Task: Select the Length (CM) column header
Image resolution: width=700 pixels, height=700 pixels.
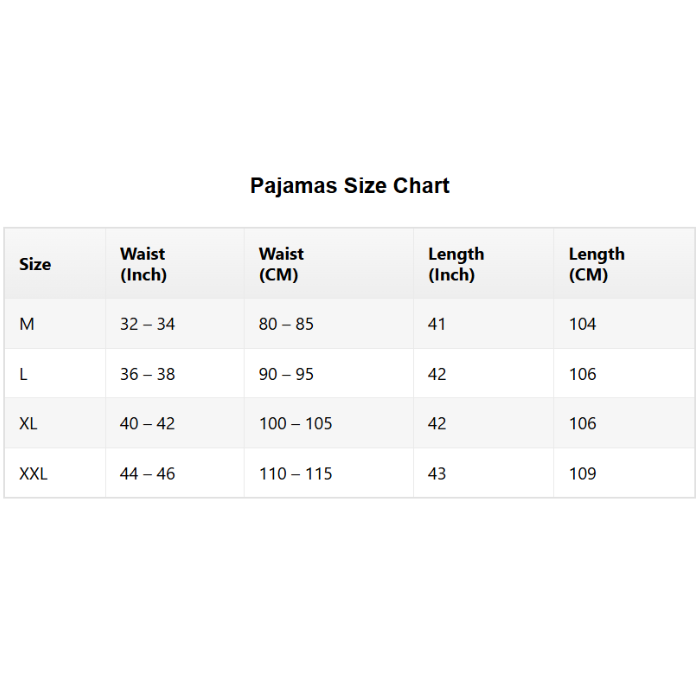Action: point(596,264)
